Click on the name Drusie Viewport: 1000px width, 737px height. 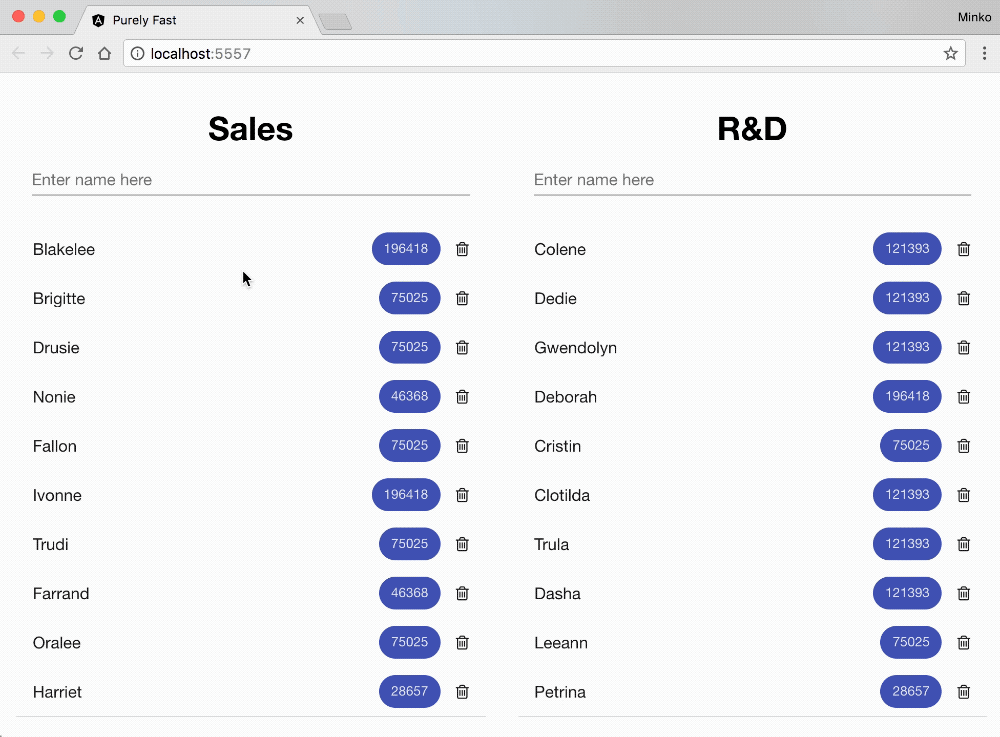click(x=56, y=348)
